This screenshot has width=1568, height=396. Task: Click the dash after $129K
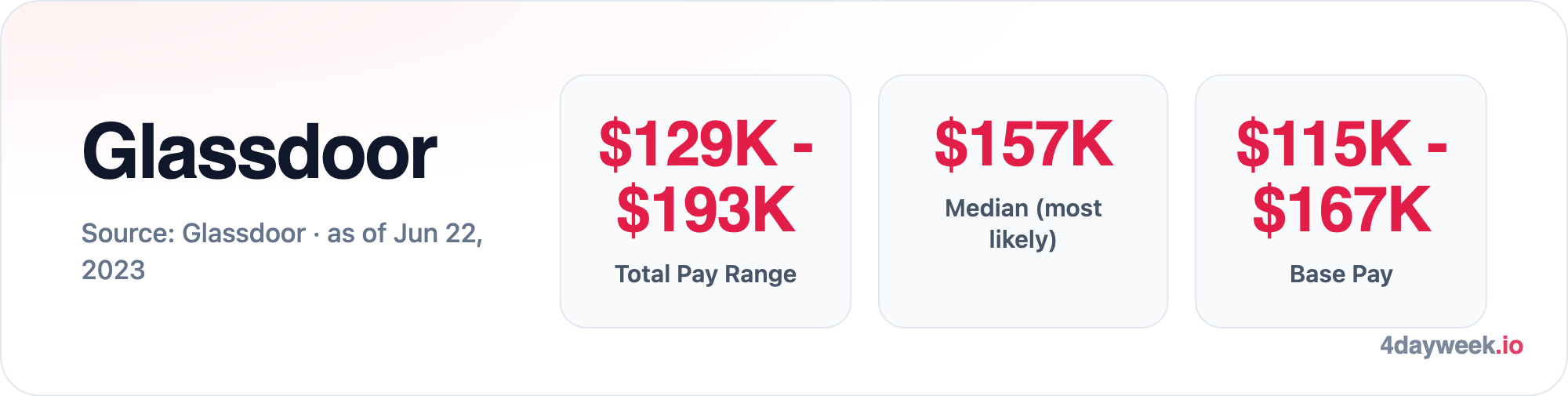(803, 147)
